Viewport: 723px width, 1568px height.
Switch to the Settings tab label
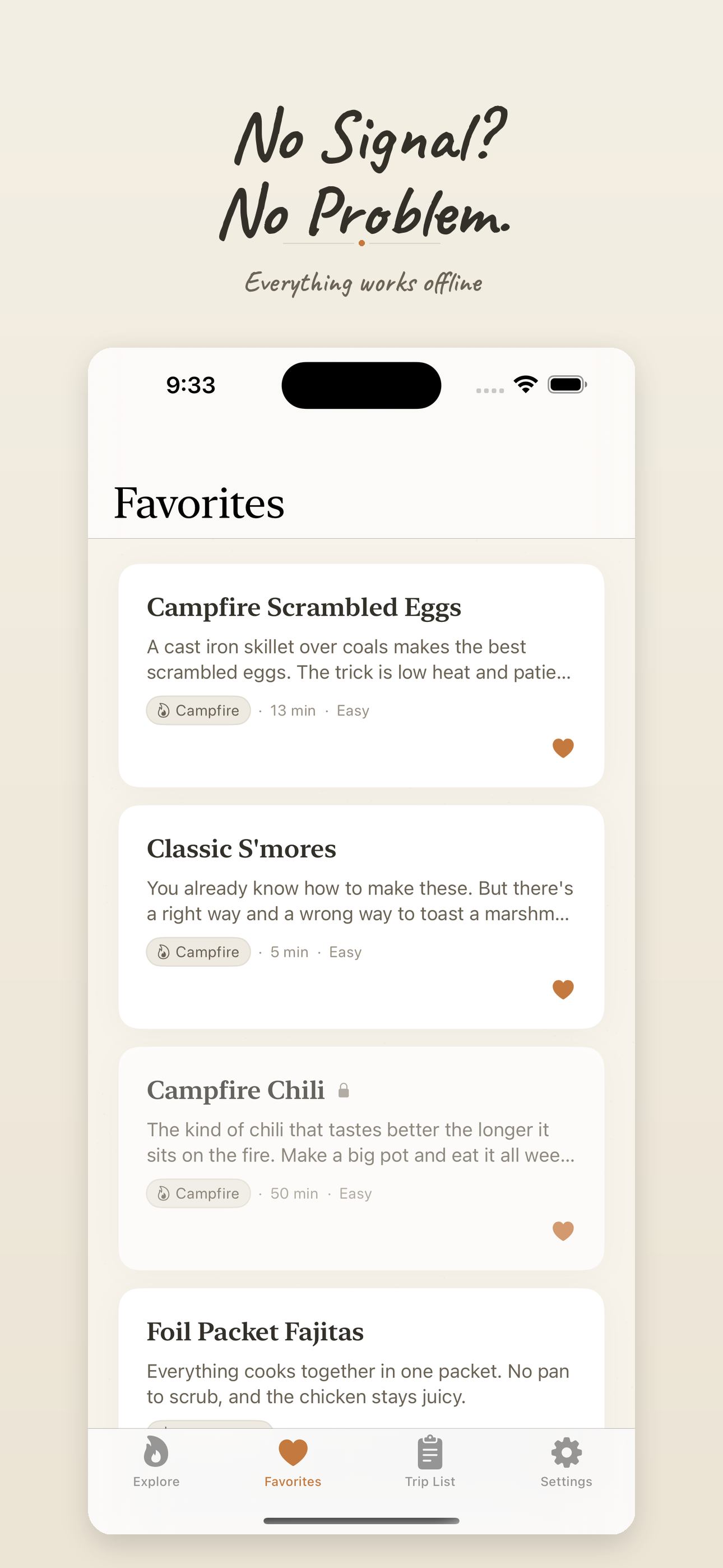(x=566, y=1482)
